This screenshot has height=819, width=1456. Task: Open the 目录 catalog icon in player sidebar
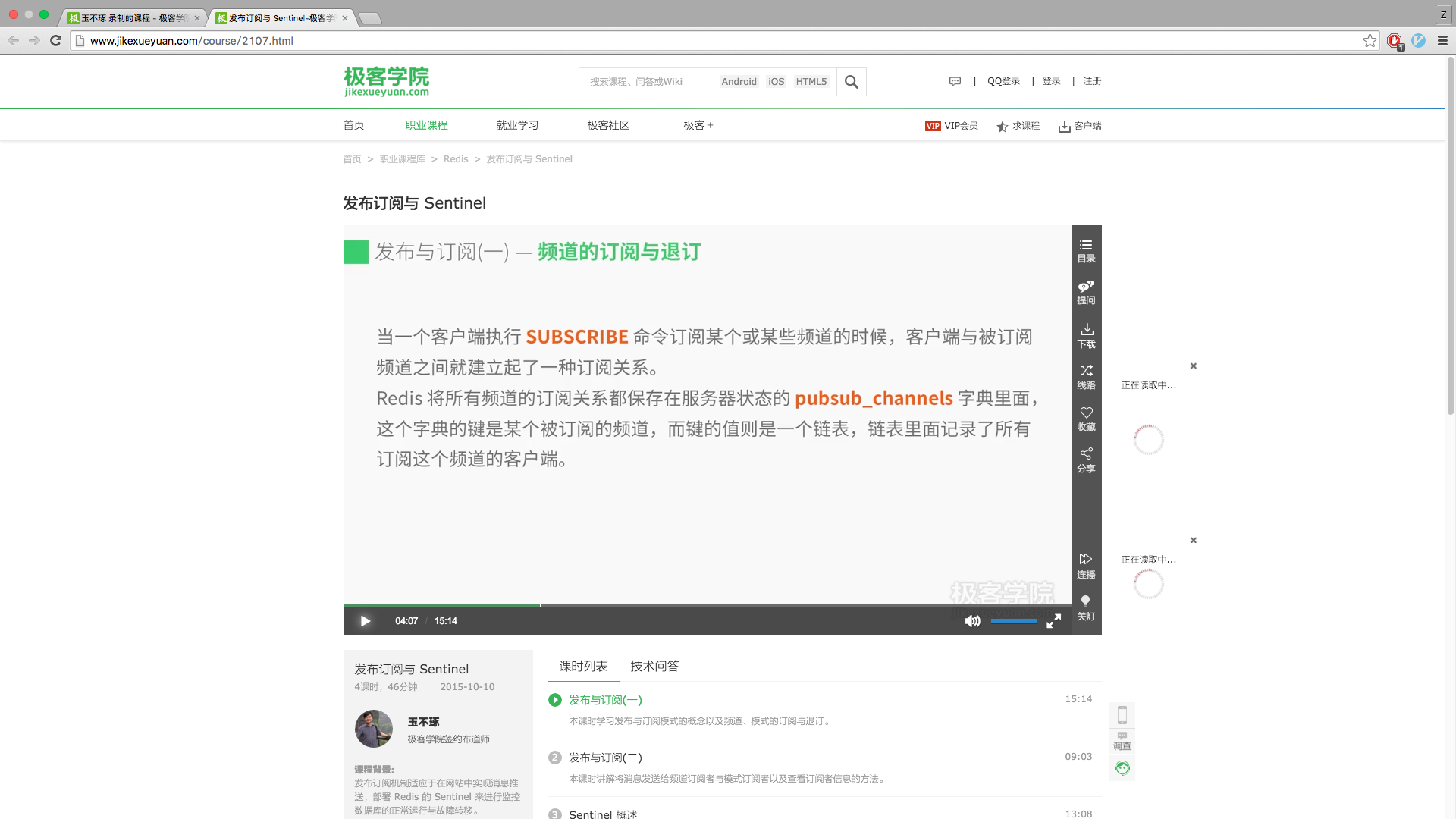click(1086, 250)
